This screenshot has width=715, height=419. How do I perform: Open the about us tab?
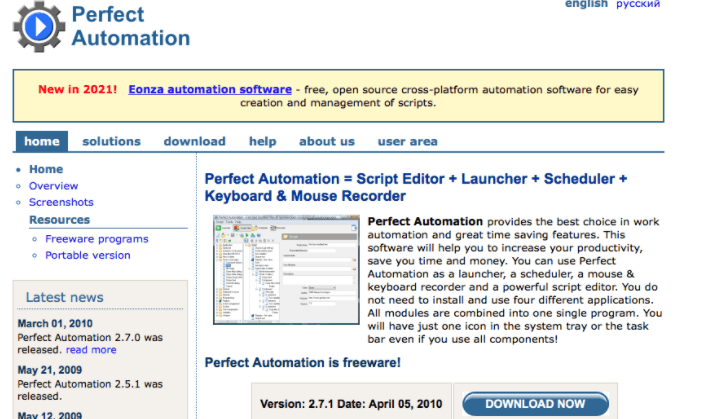(x=327, y=141)
